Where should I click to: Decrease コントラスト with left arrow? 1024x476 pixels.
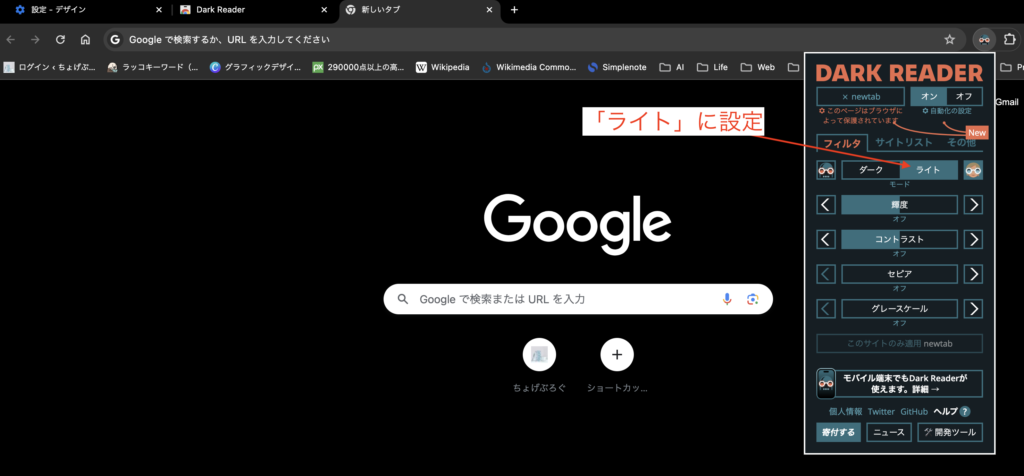coord(826,239)
